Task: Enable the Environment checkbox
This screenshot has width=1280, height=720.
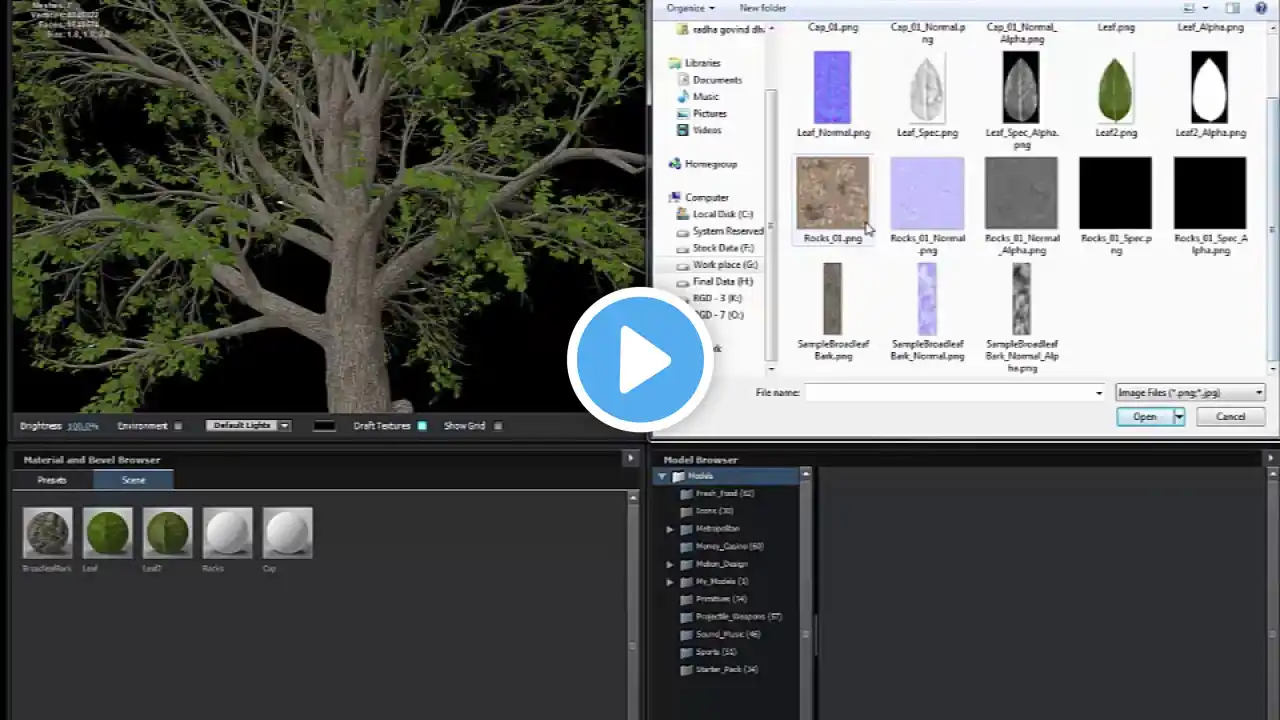Action: (178, 426)
